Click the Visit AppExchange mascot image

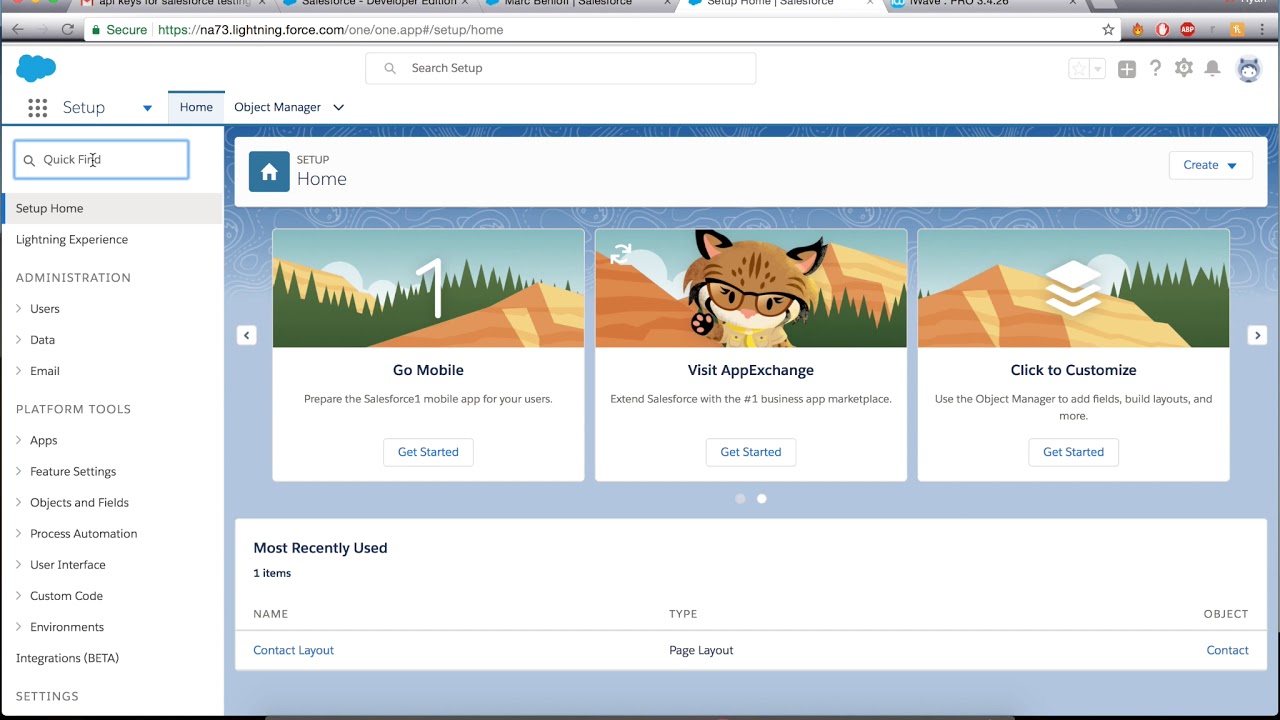751,288
